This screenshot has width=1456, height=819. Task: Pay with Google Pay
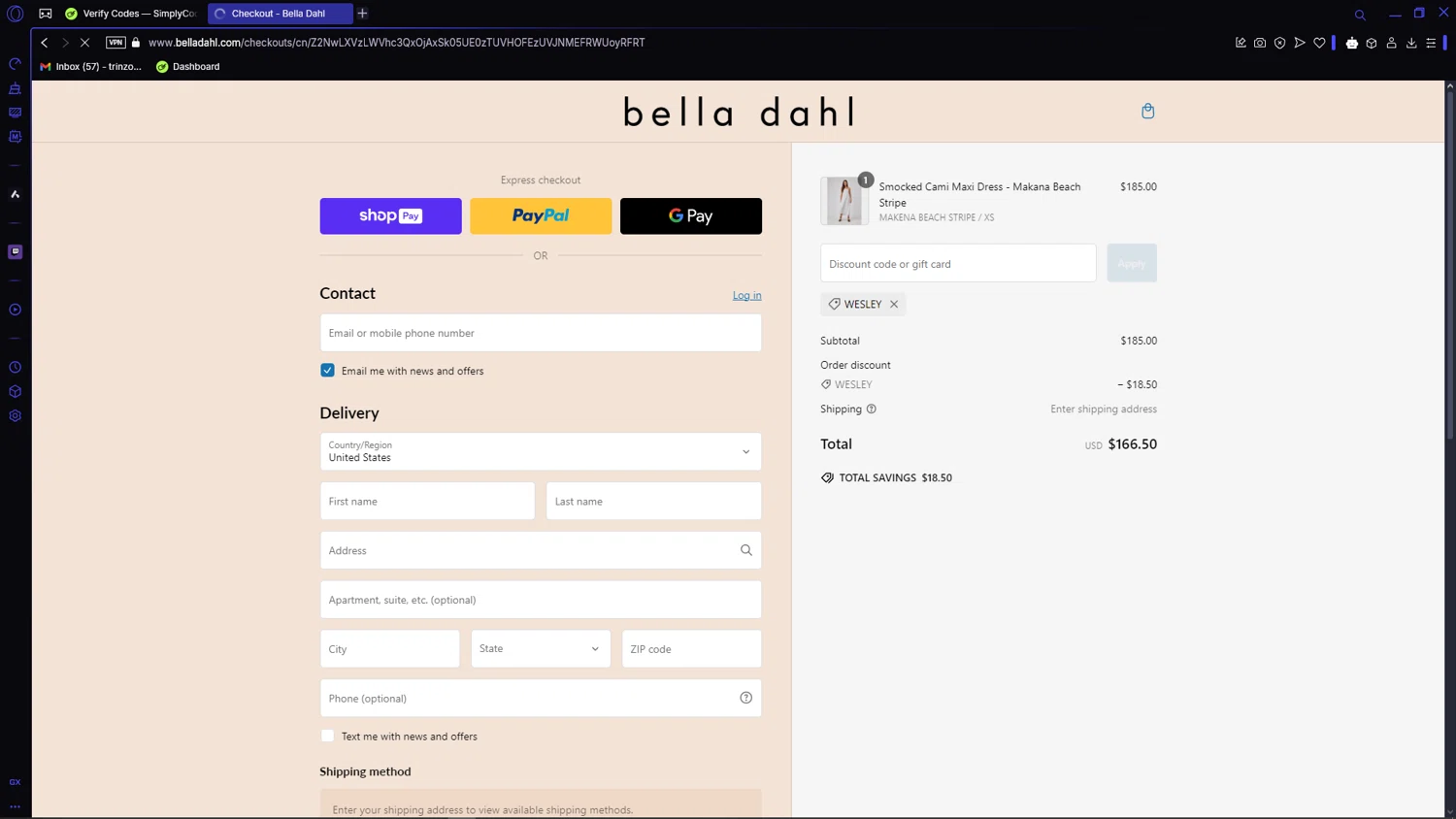(691, 215)
